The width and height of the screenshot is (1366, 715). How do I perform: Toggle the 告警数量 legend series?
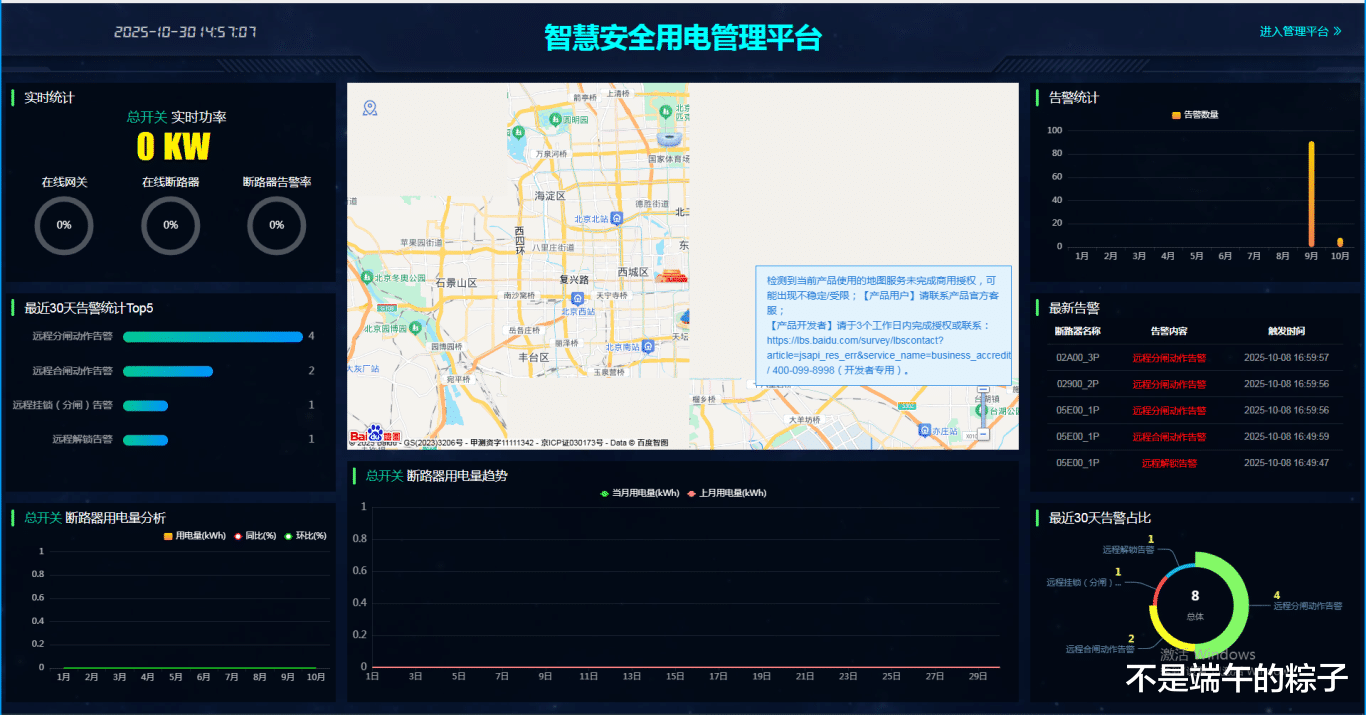click(x=1195, y=115)
